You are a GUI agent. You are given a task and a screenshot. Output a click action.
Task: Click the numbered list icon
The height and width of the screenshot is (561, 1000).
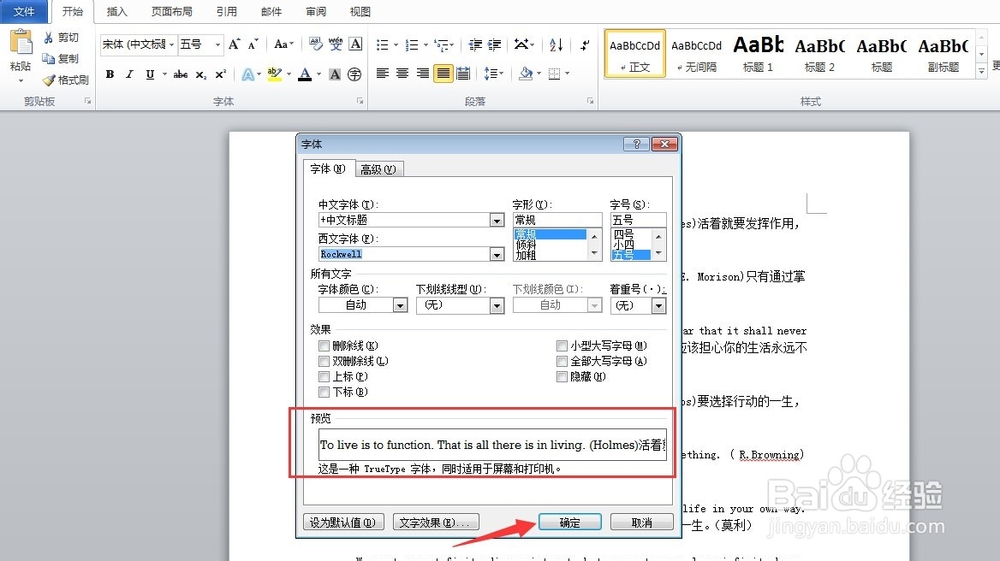coord(412,45)
